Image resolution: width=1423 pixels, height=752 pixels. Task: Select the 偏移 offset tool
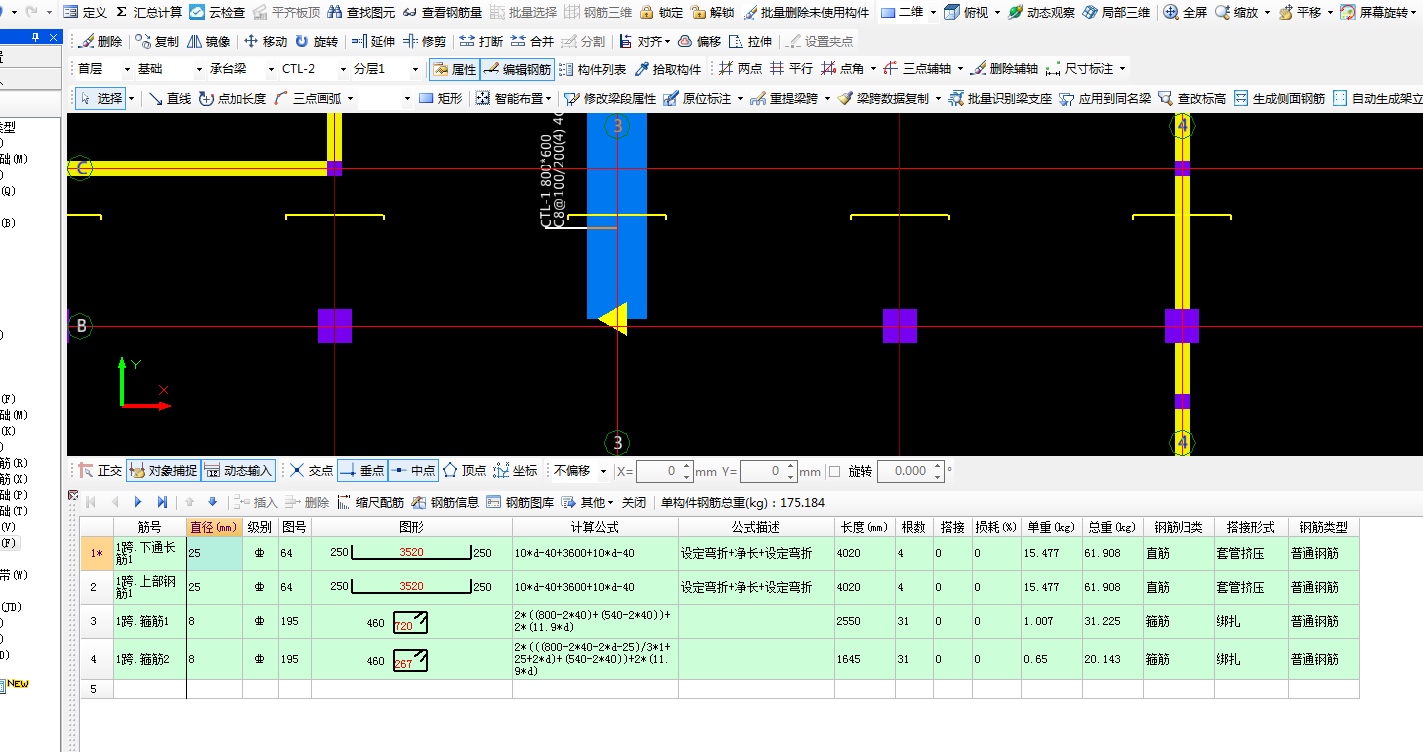[699, 41]
